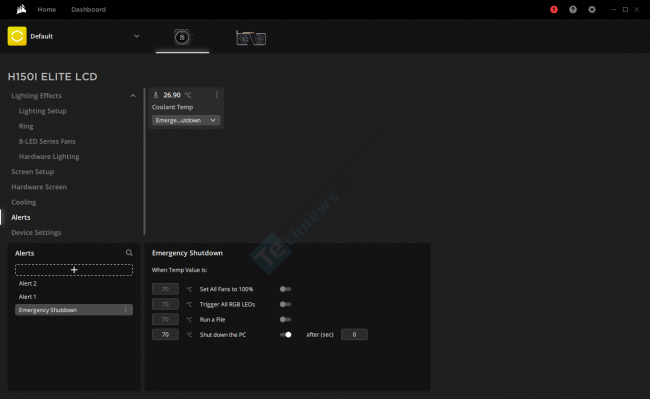Open the red notification alert badge

[554, 10]
